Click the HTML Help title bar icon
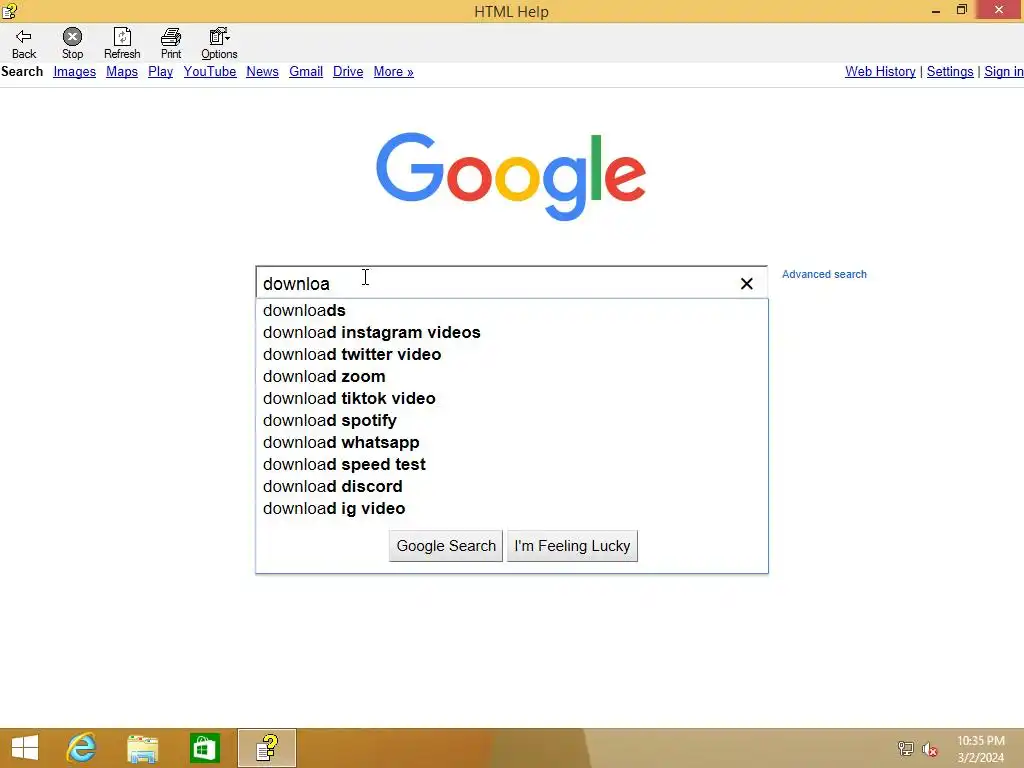The height and width of the screenshot is (768, 1024). pos(9,10)
